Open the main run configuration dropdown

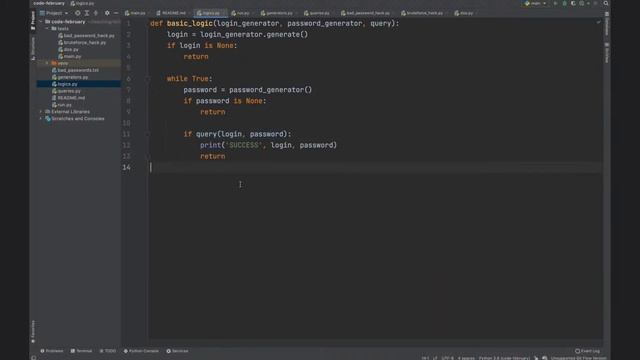[x=535, y=3]
